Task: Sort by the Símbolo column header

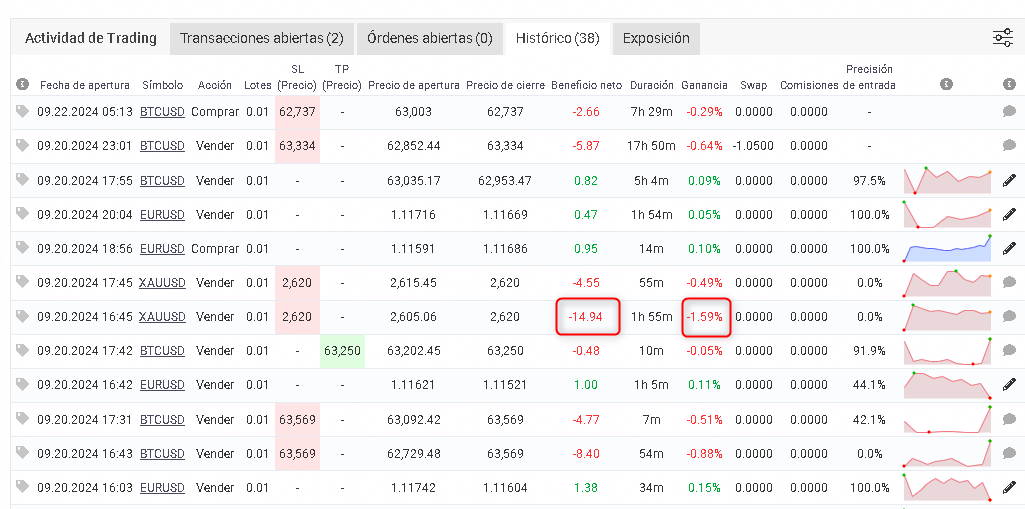Action: (x=162, y=86)
